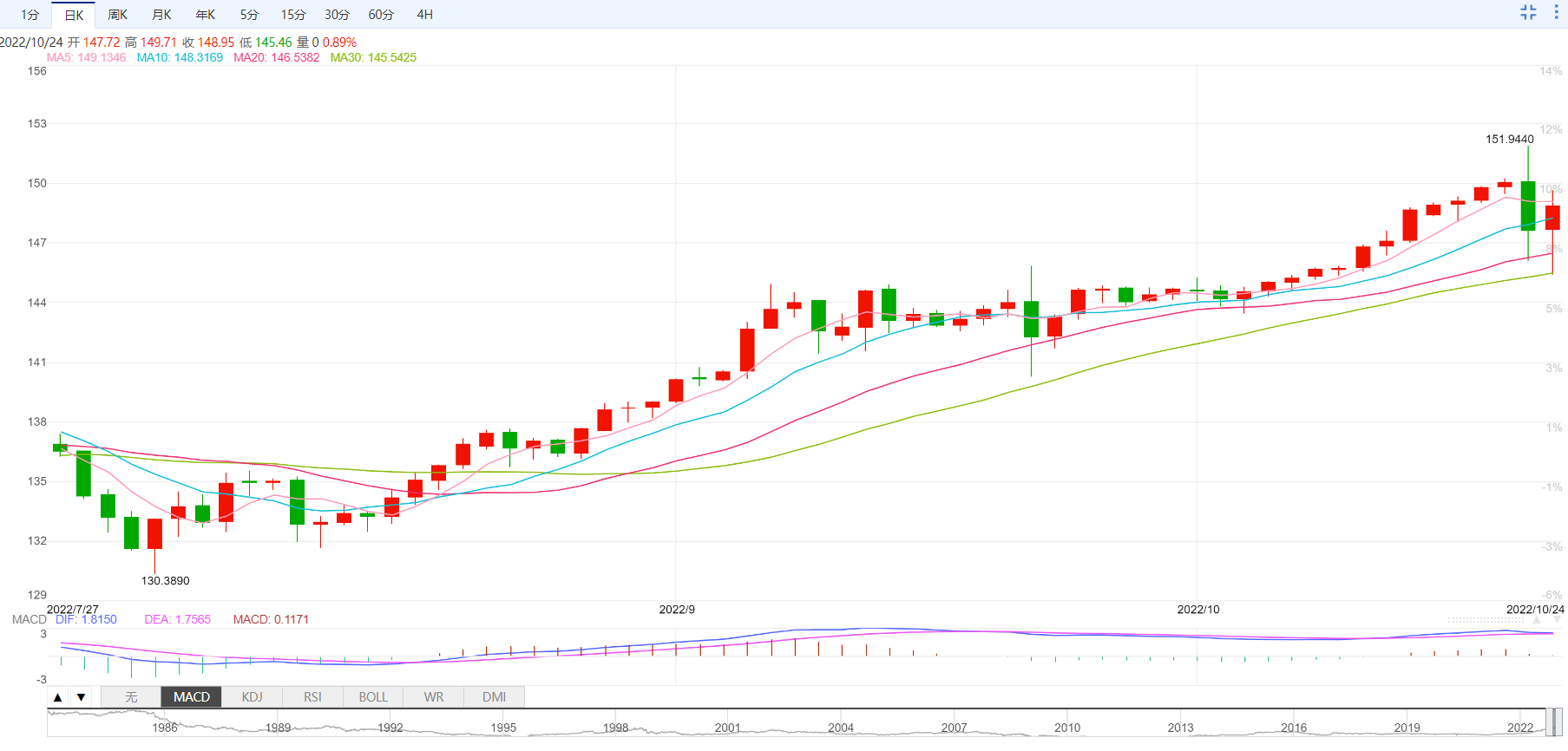
Task: Switch to the 4H timeframe
Action: [x=424, y=15]
